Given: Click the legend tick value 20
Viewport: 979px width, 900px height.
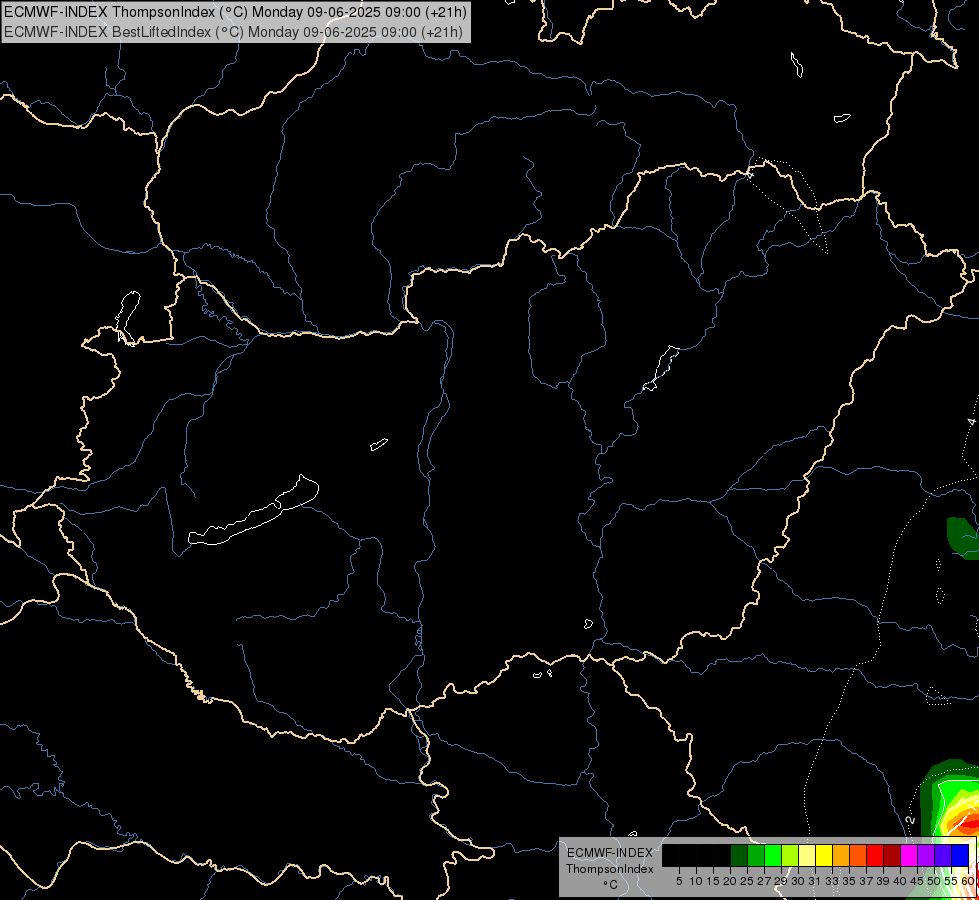Looking at the screenshot, I should (x=730, y=881).
